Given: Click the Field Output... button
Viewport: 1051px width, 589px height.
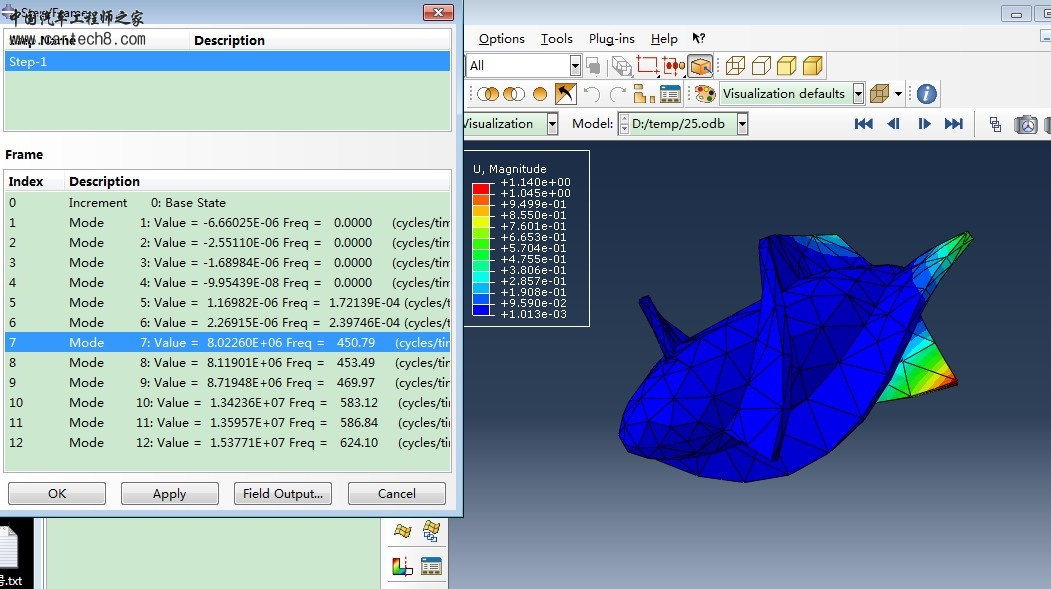Looking at the screenshot, I should pos(283,493).
